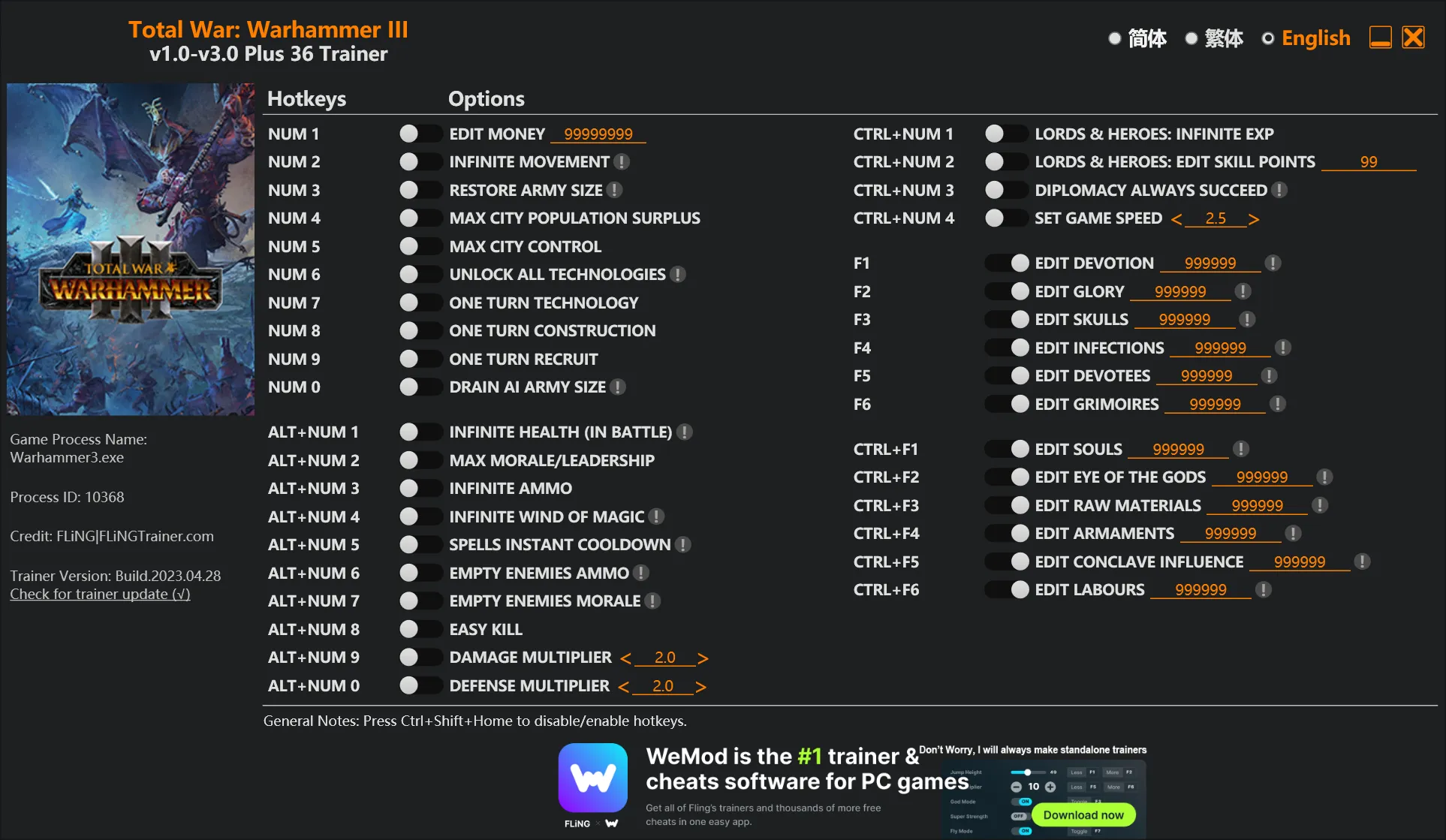Disable the Edit Souls toggle
The width and height of the screenshot is (1446, 840).
[1007, 450]
